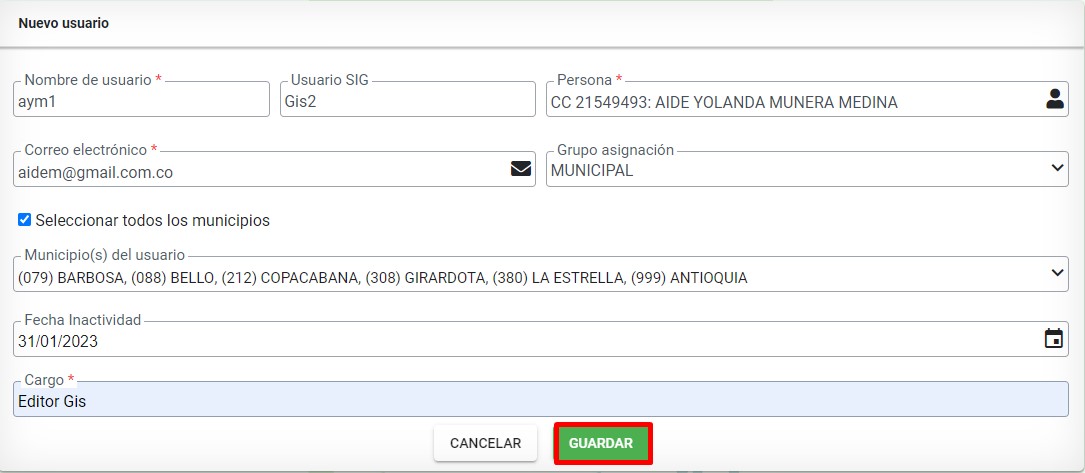
Task: Click the date text 31/01/2023
Action: (58, 341)
